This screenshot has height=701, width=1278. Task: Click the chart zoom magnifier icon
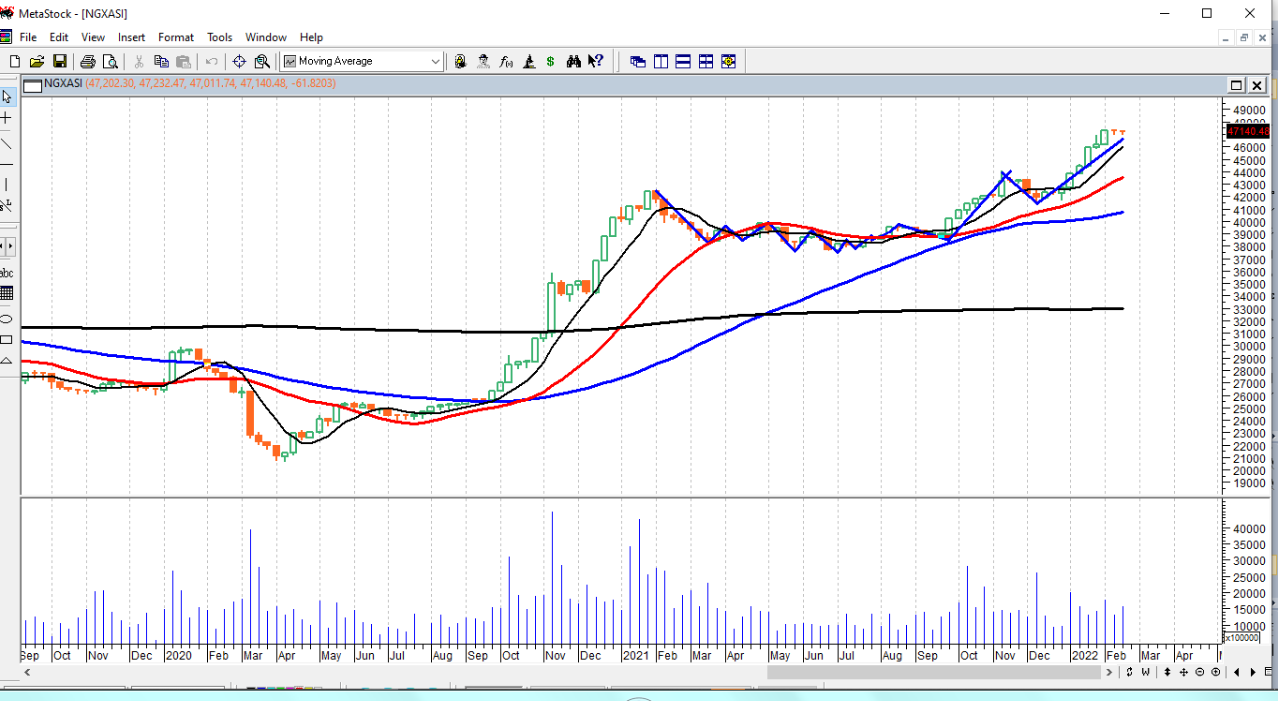pos(262,61)
